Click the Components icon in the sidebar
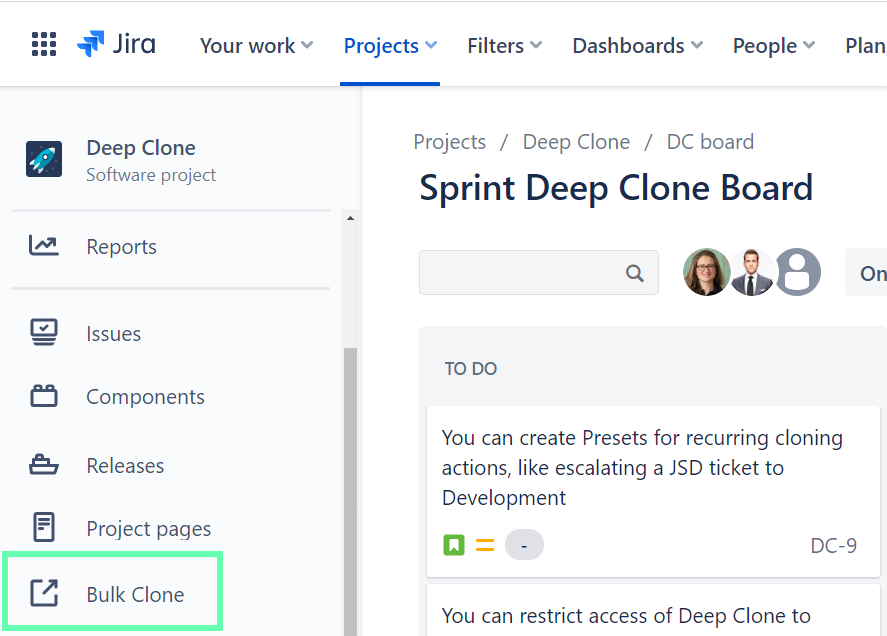The width and height of the screenshot is (887, 636). pos(44,396)
